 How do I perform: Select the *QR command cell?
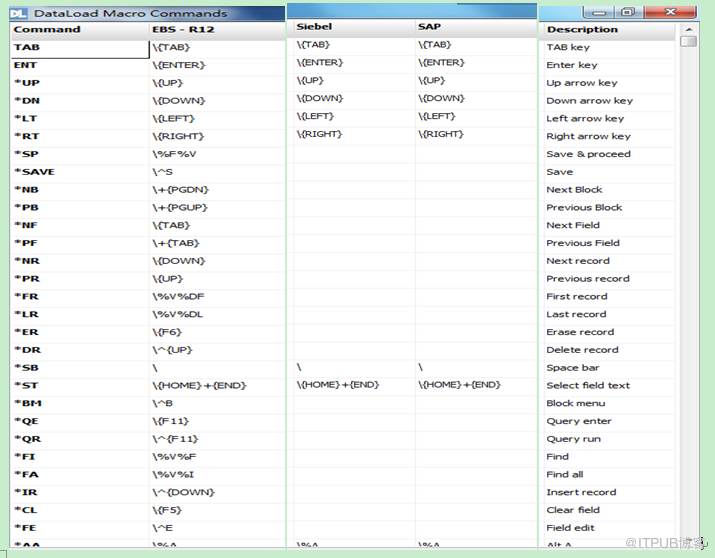[80, 439]
